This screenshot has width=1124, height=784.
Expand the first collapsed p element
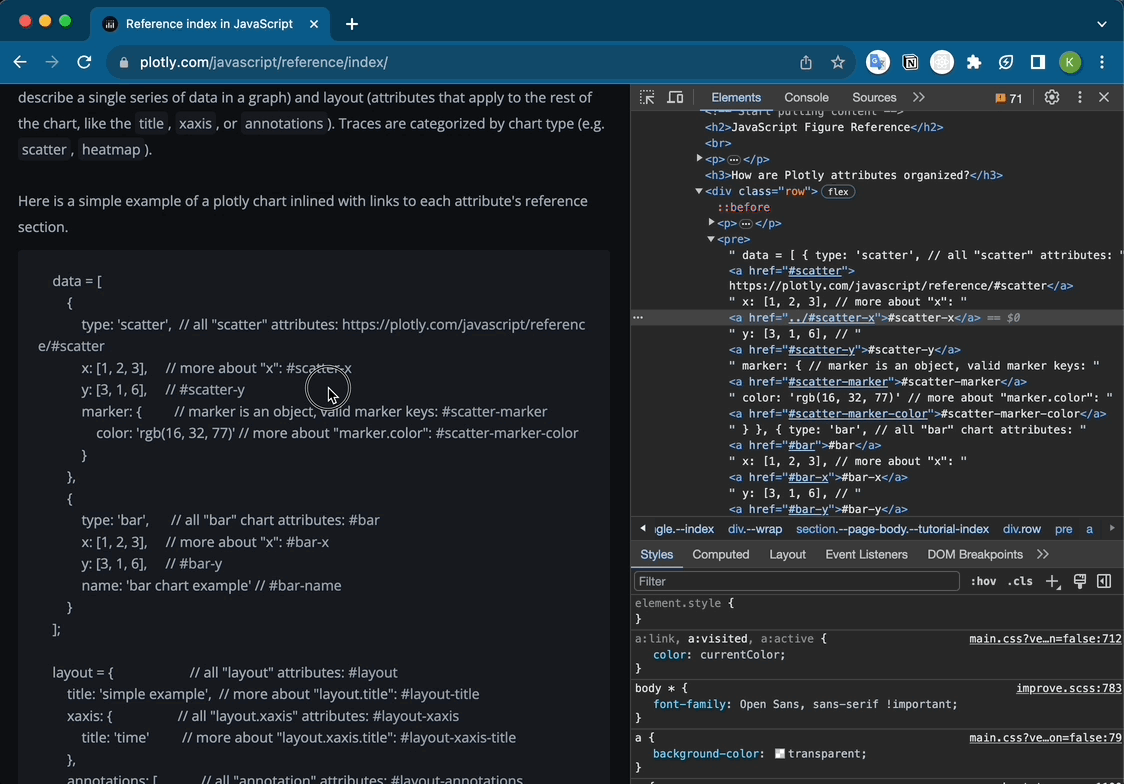pyautogui.click(x=699, y=158)
